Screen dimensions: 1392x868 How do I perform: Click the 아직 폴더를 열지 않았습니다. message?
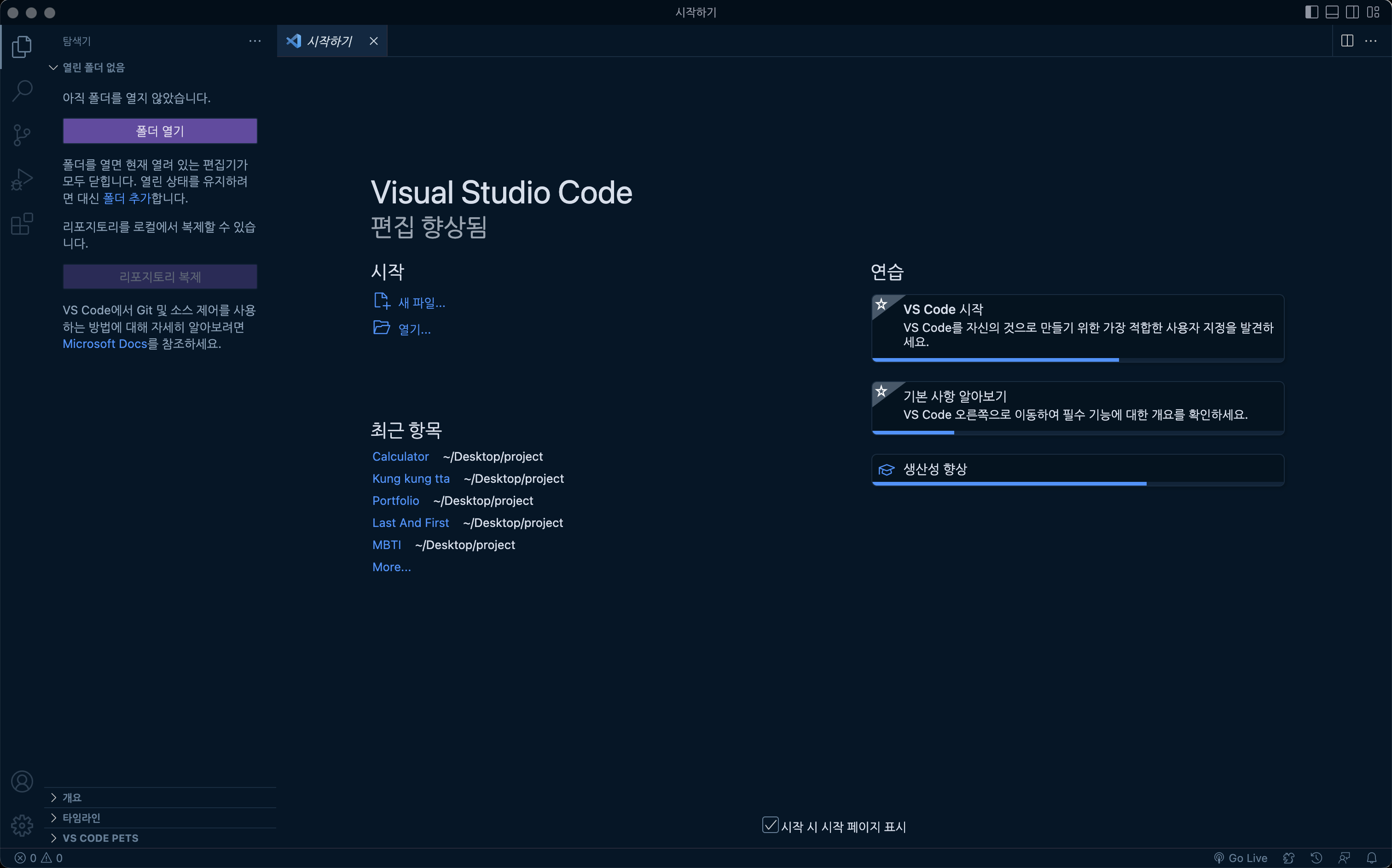pos(137,98)
